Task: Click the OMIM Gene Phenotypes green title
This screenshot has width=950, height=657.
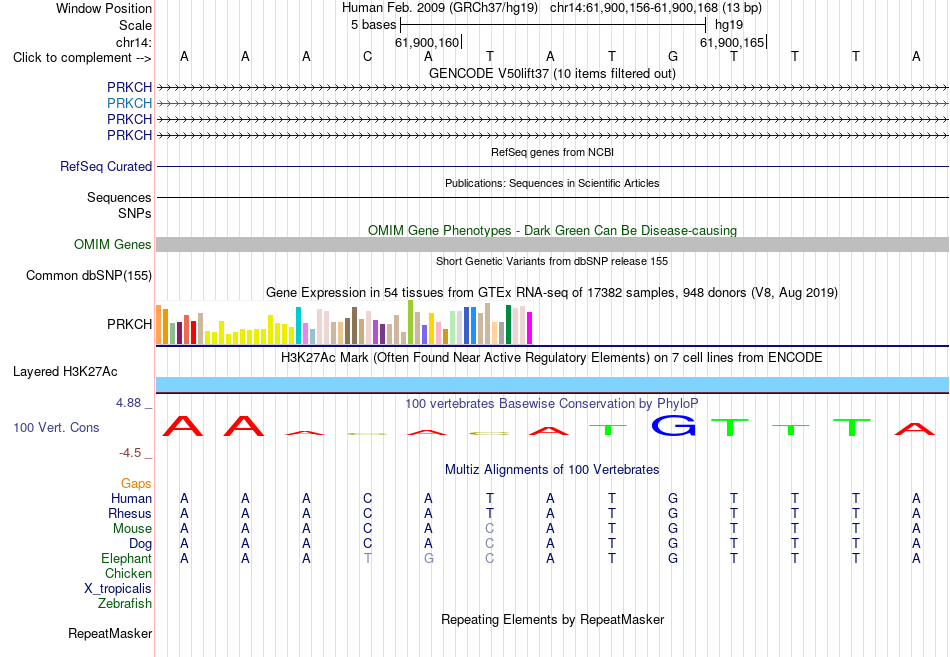Action: pyautogui.click(x=552, y=230)
